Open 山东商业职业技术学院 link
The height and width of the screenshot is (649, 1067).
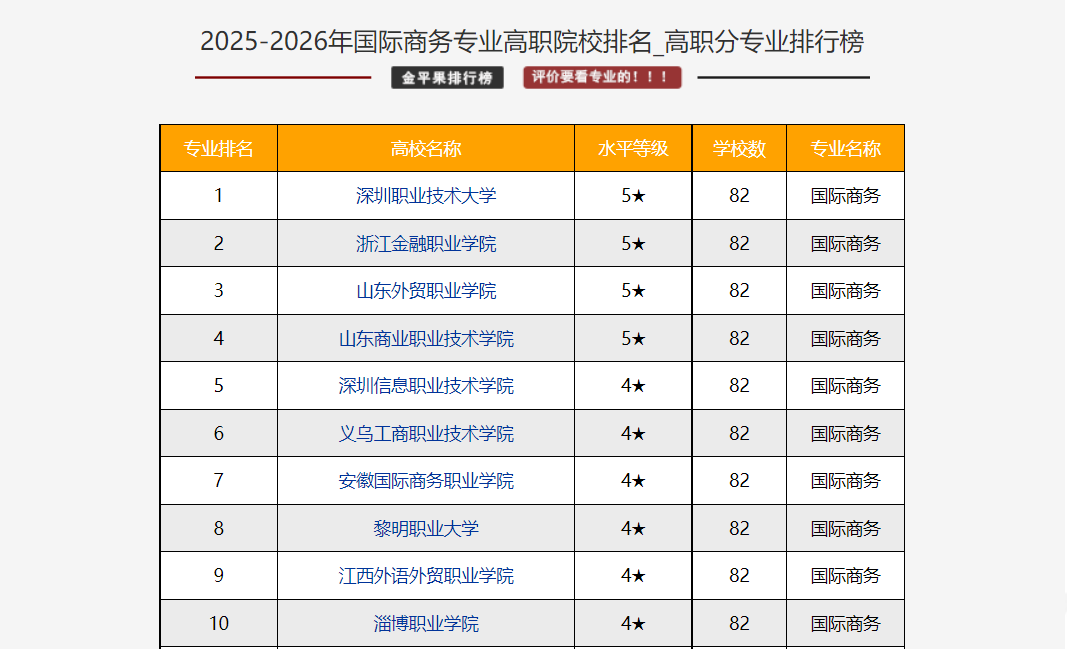[426, 339]
